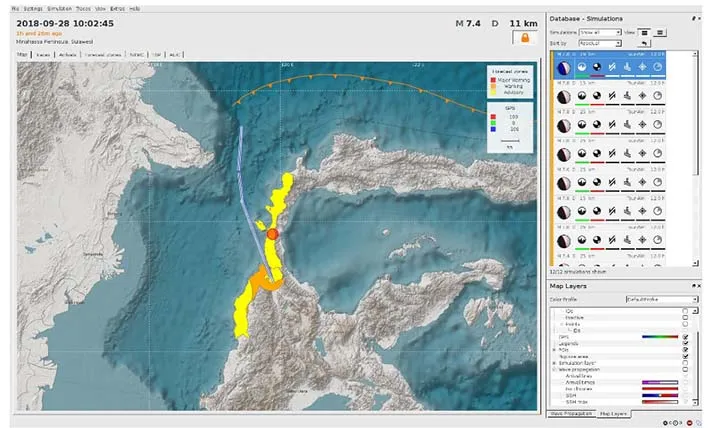Click red stop icon in bottom status bar
This screenshot has height=428, width=715.
coord(689,423)
